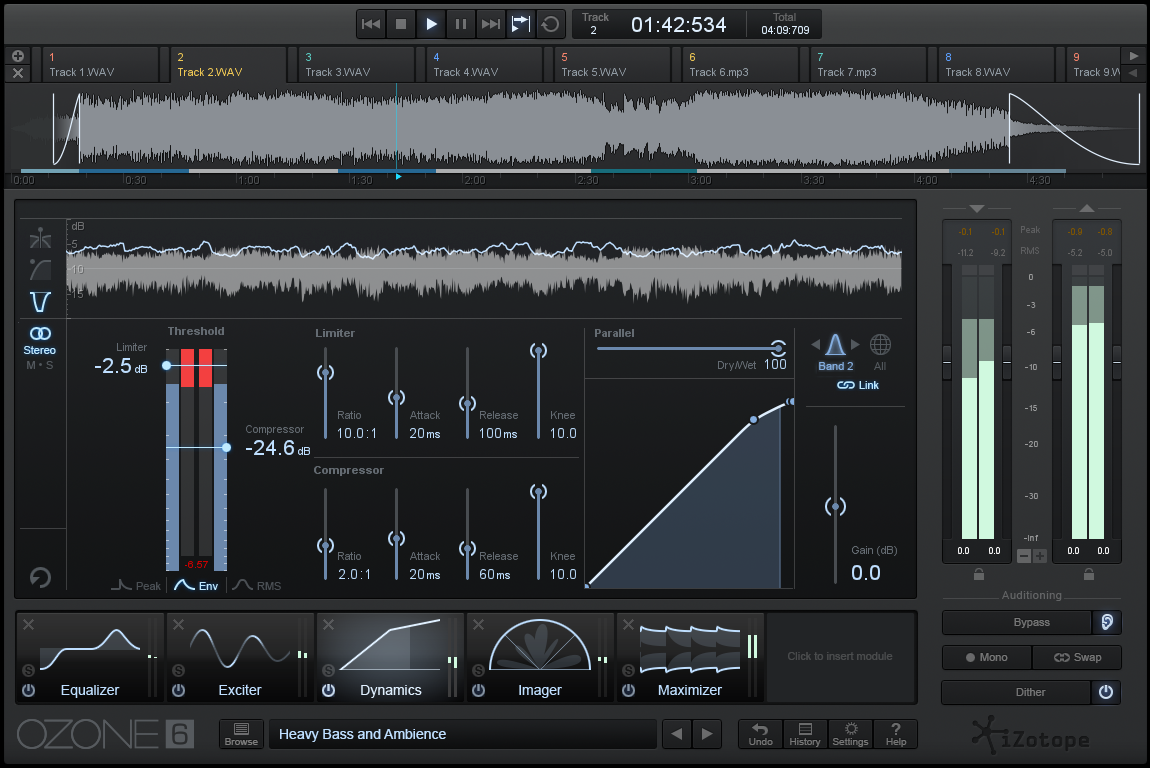1150x768 pixels.
Task: Toggle the loop playback icon
Action: point(549,24)
